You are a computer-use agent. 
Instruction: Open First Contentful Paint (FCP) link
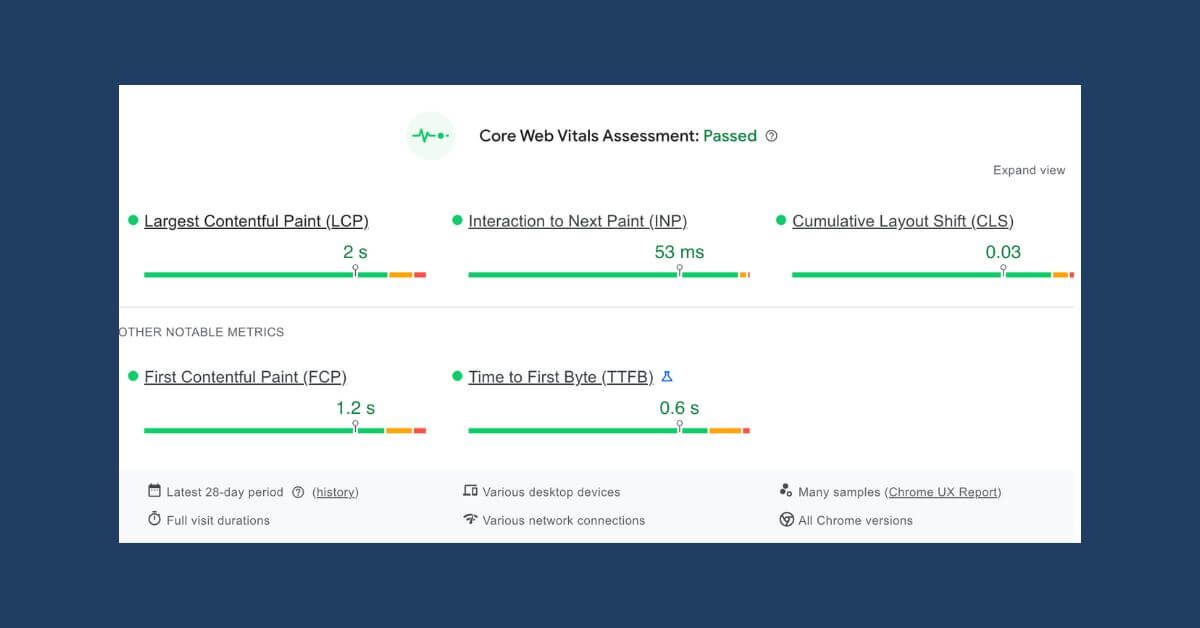245,377
